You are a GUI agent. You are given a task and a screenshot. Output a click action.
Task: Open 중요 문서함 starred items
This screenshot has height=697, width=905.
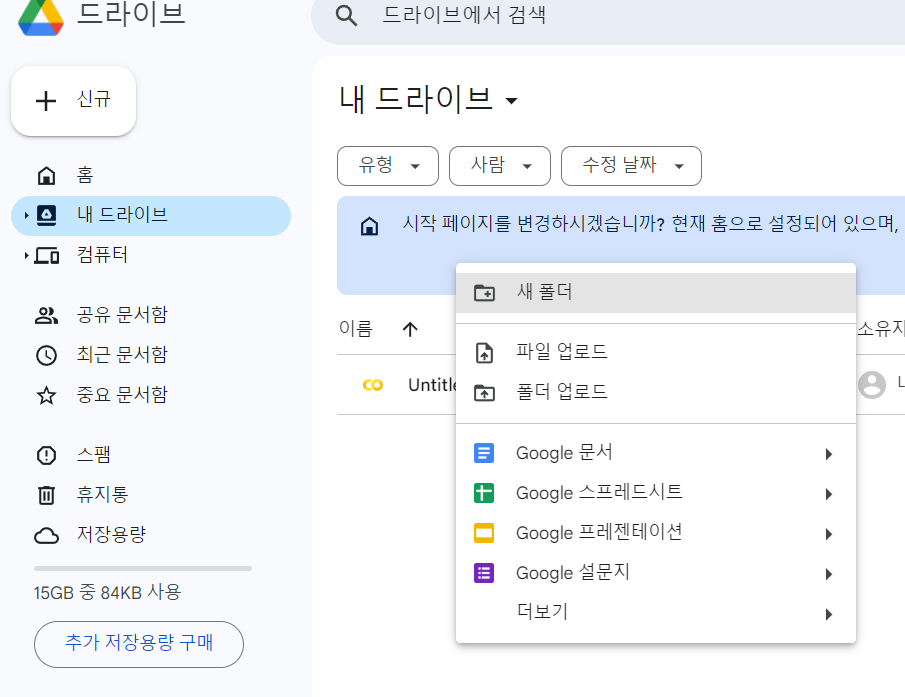pyautogui.click(x=151, y=395)
